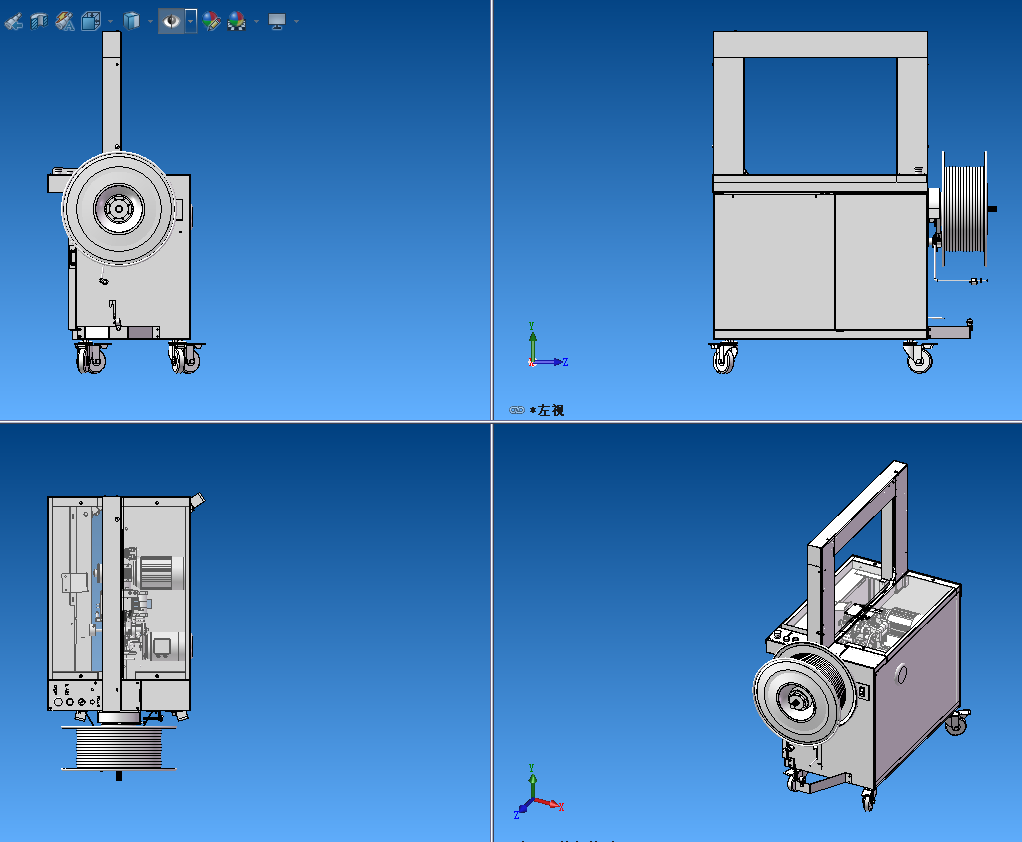
Task: Click the highlighted visibility eye tool
Action: [170, 20]
